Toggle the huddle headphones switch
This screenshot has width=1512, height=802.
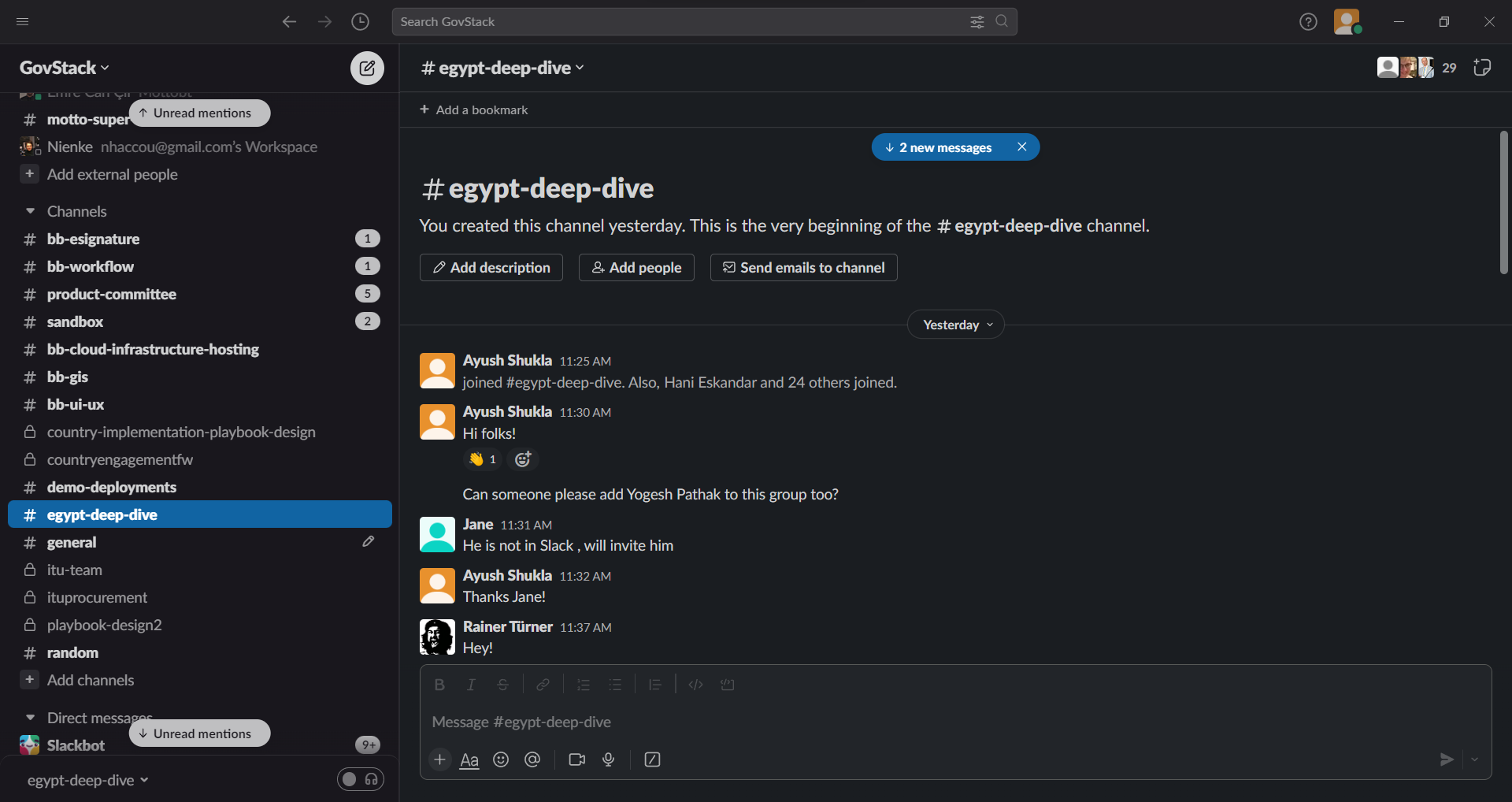pyautogui.click(x=361, y=779)
